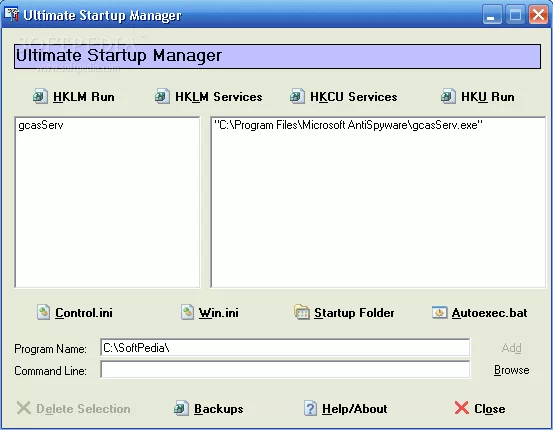Viewport: 553px width, 430px height.
Task: Click the Win.ini file icon
Action: (x=187, y=312)
